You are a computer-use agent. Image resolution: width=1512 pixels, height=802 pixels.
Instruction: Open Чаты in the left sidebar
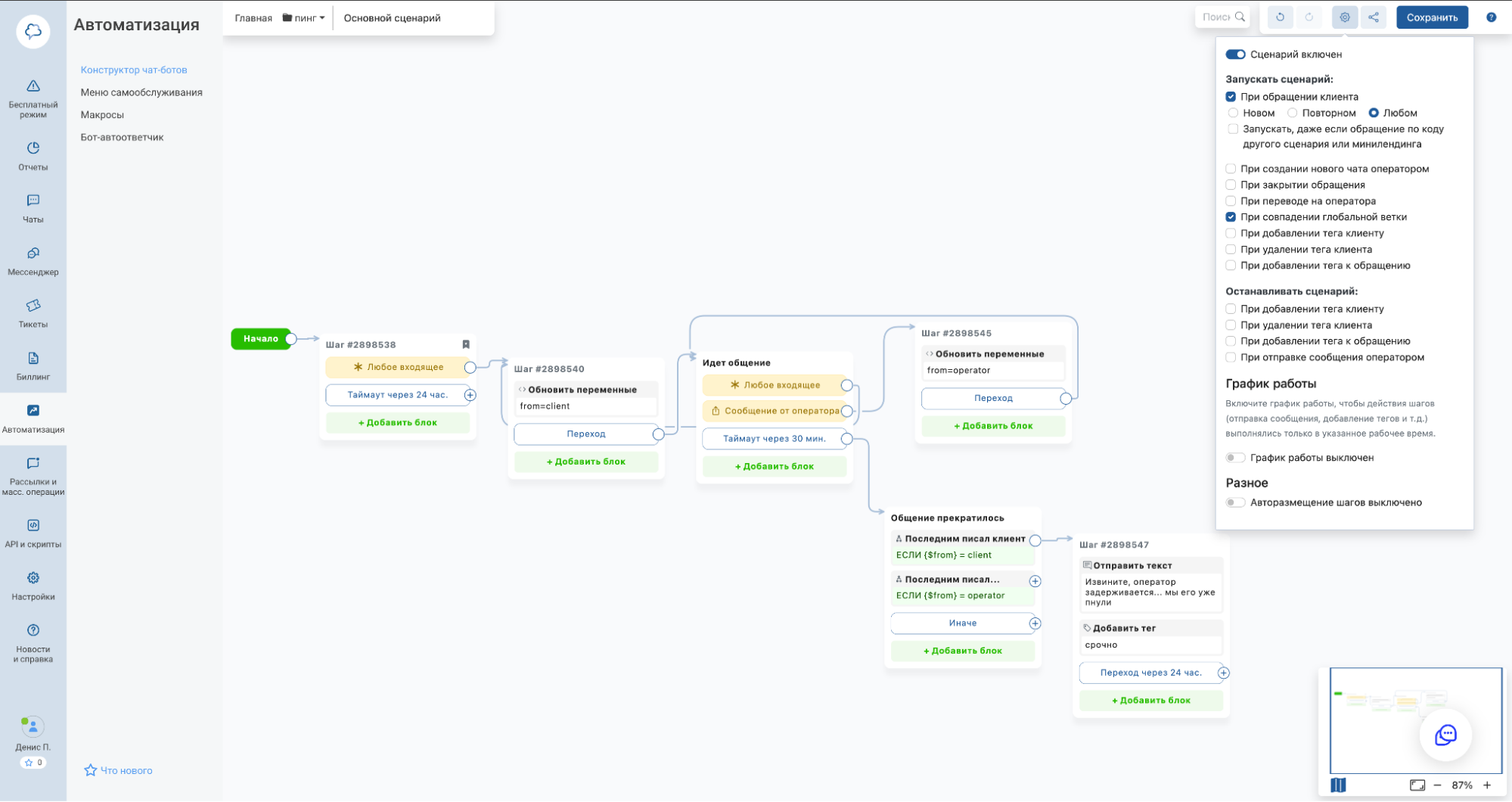click(33, 208)
